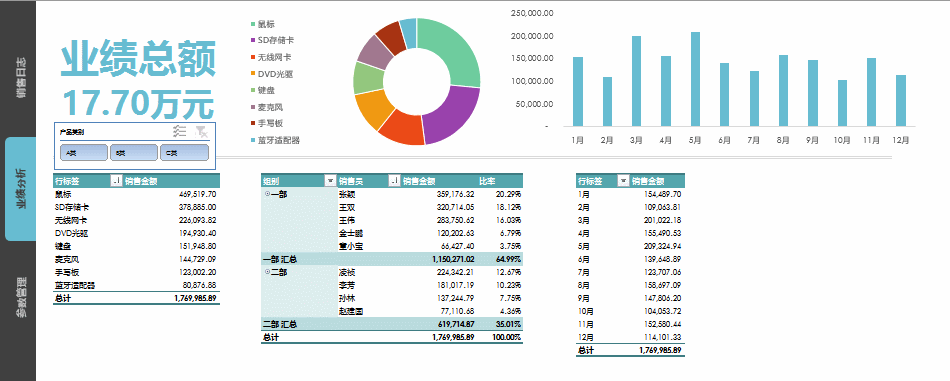Click the SD存储卡 legend color swatch
The width and height of the screenshot is (950, 381).
pos(253,41)
